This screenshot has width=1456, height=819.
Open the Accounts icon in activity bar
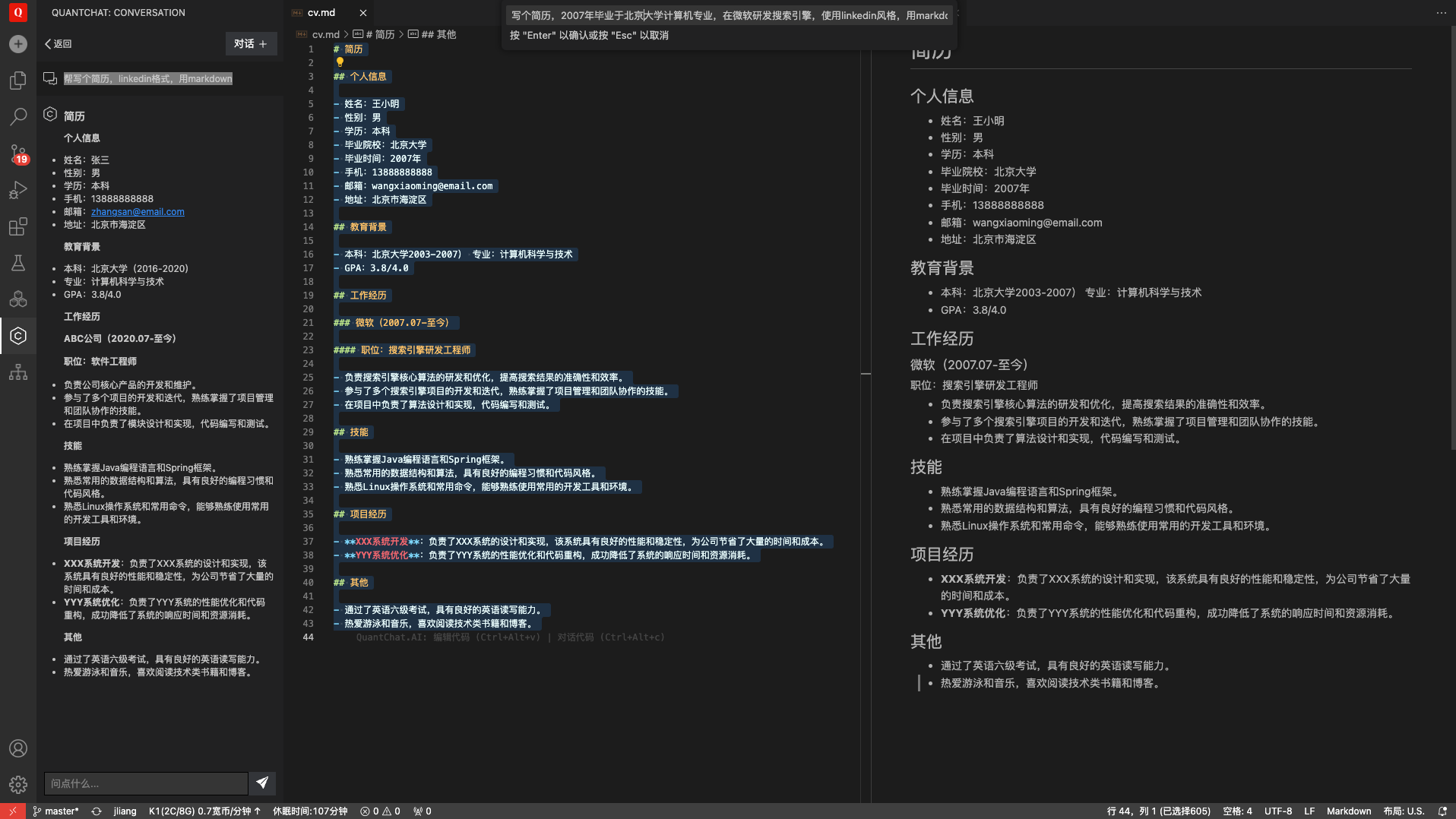[x=18, y=748]
